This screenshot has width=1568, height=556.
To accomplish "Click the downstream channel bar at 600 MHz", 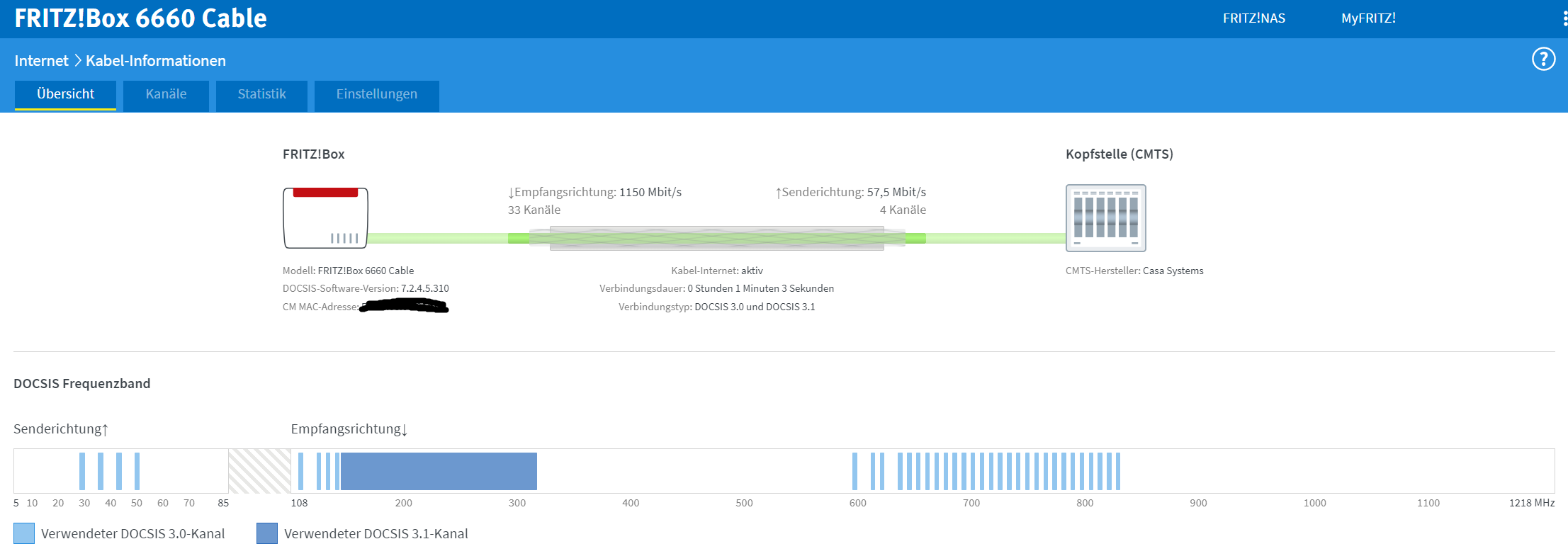I will 854,471.
